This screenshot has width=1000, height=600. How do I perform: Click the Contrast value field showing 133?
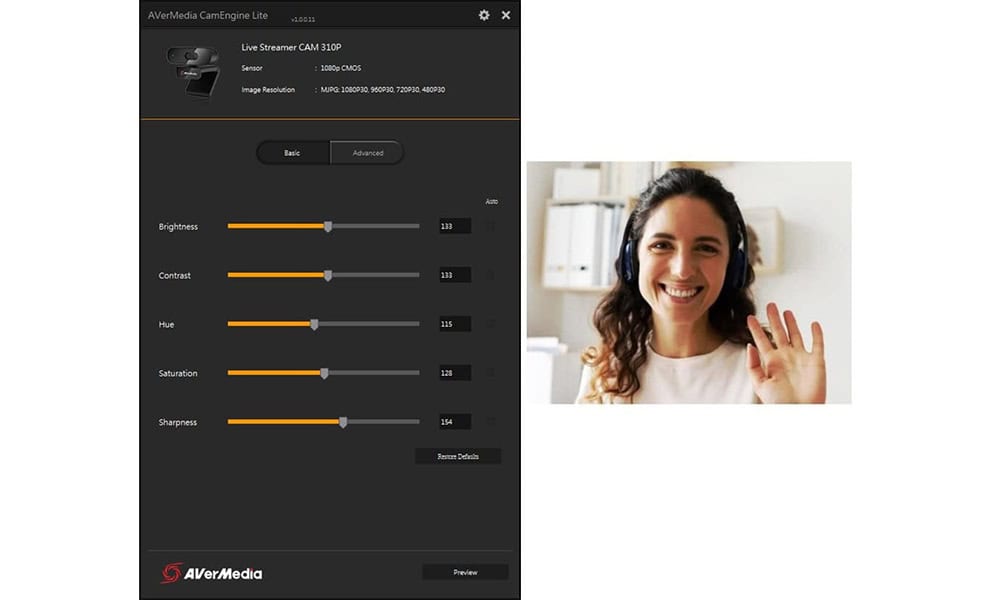[455, 275]
